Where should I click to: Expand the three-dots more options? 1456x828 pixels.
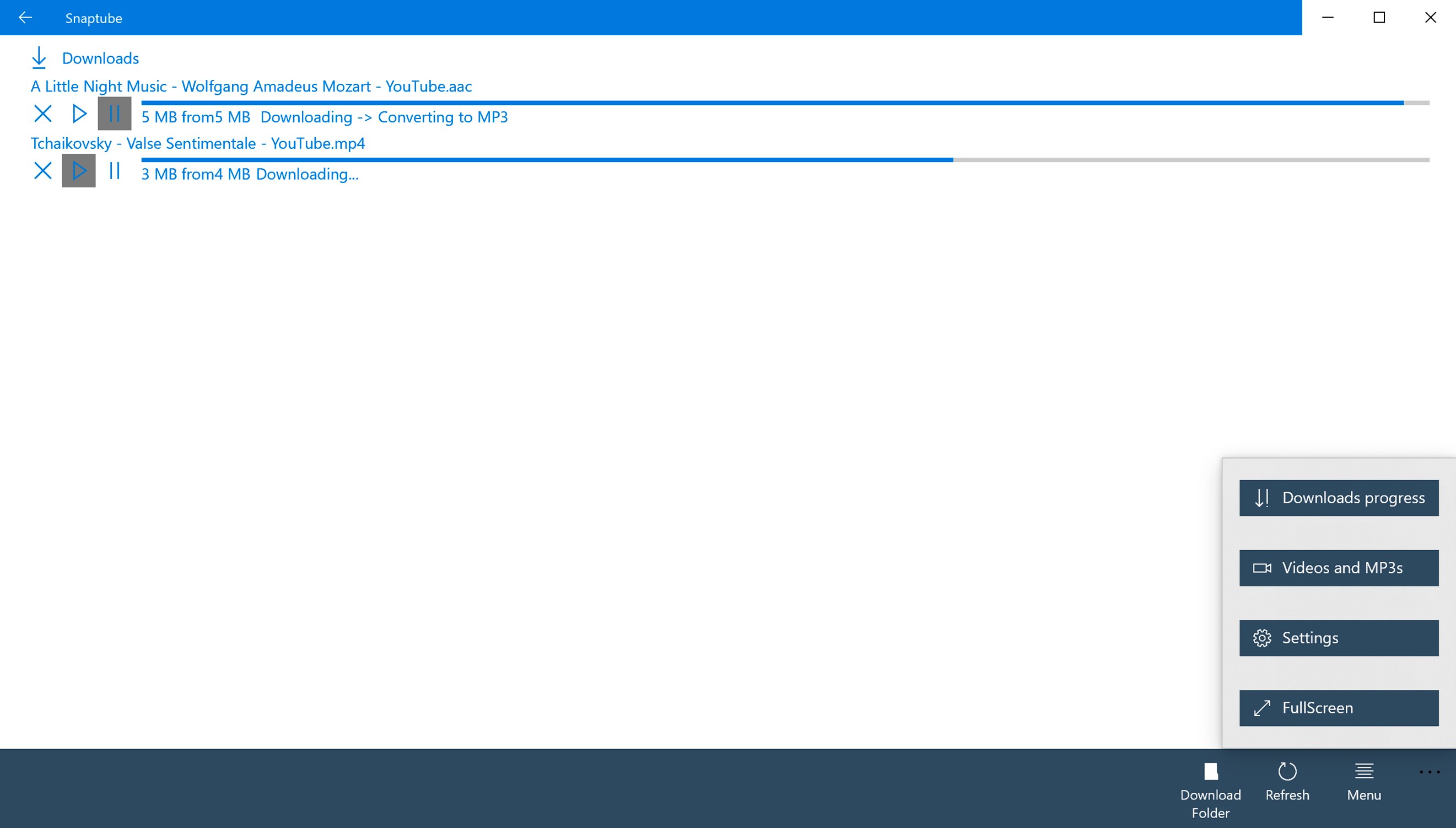[1430, 772]
